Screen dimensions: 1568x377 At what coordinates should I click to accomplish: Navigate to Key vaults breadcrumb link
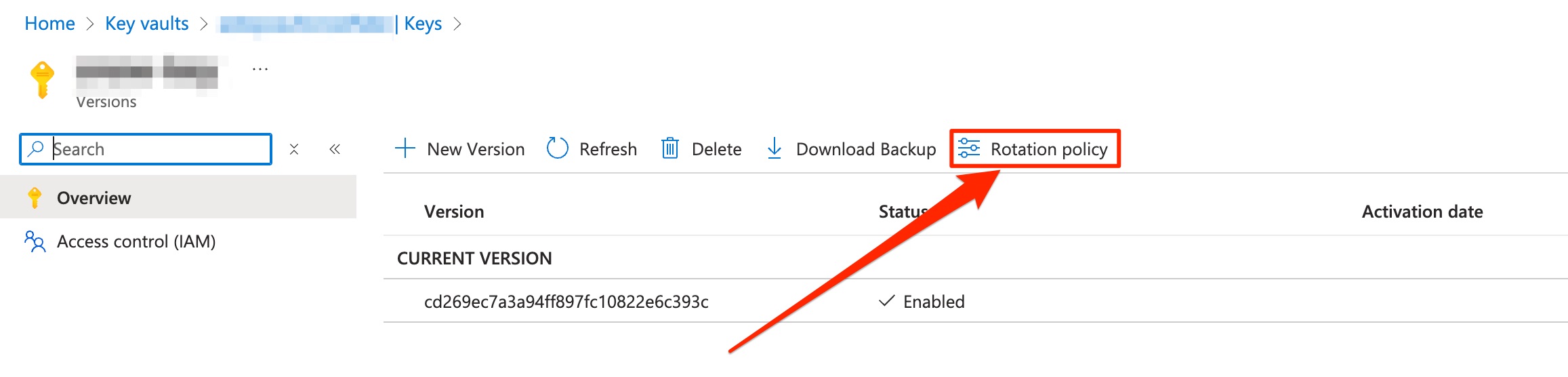click(146, 24)
